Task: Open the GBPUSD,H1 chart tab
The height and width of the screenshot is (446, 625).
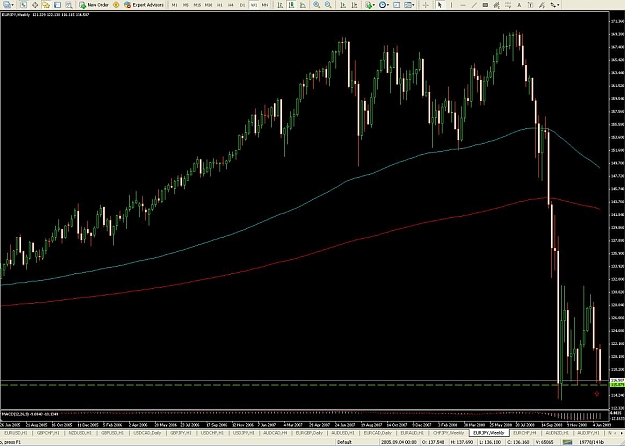Action: click(x=114, y=433)
